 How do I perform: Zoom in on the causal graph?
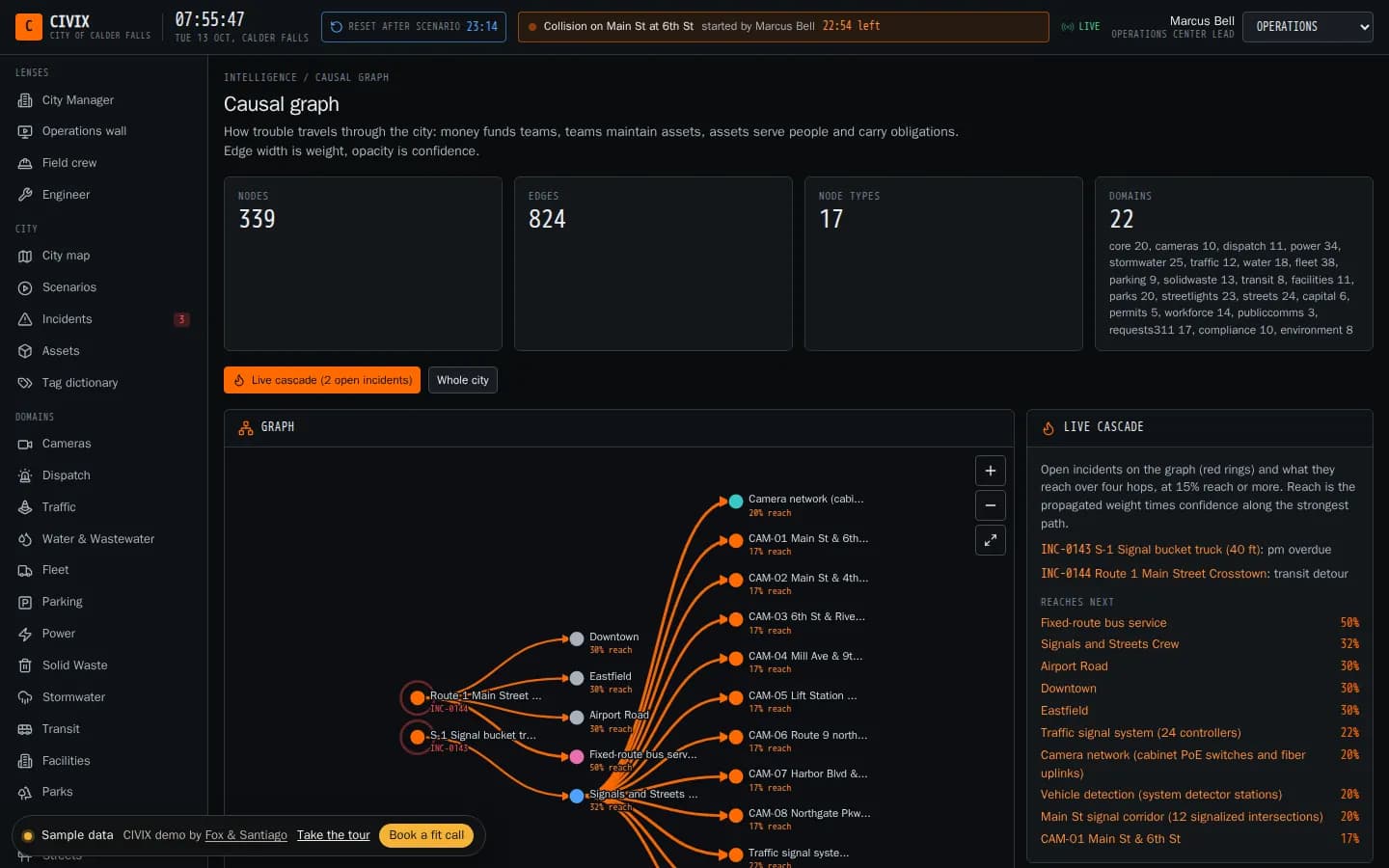coord(990,471)
